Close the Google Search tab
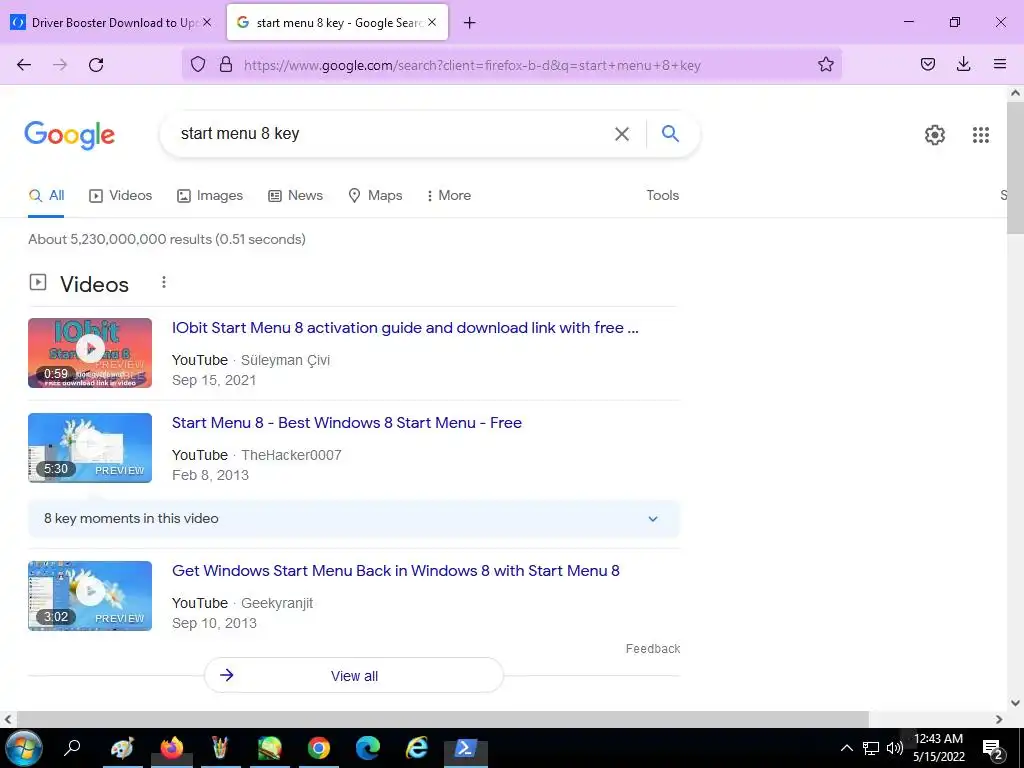1024x768 pixels. pos(432,22)
